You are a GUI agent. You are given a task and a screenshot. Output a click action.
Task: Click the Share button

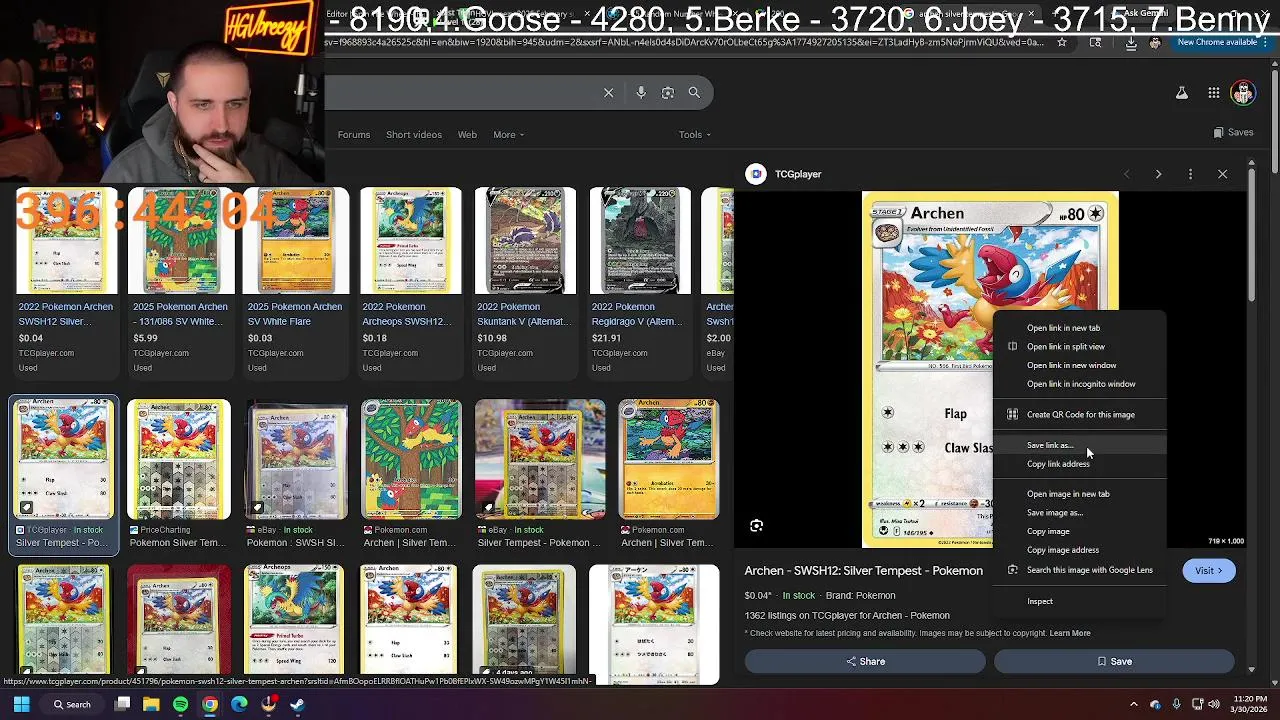[x=866, y=661]
